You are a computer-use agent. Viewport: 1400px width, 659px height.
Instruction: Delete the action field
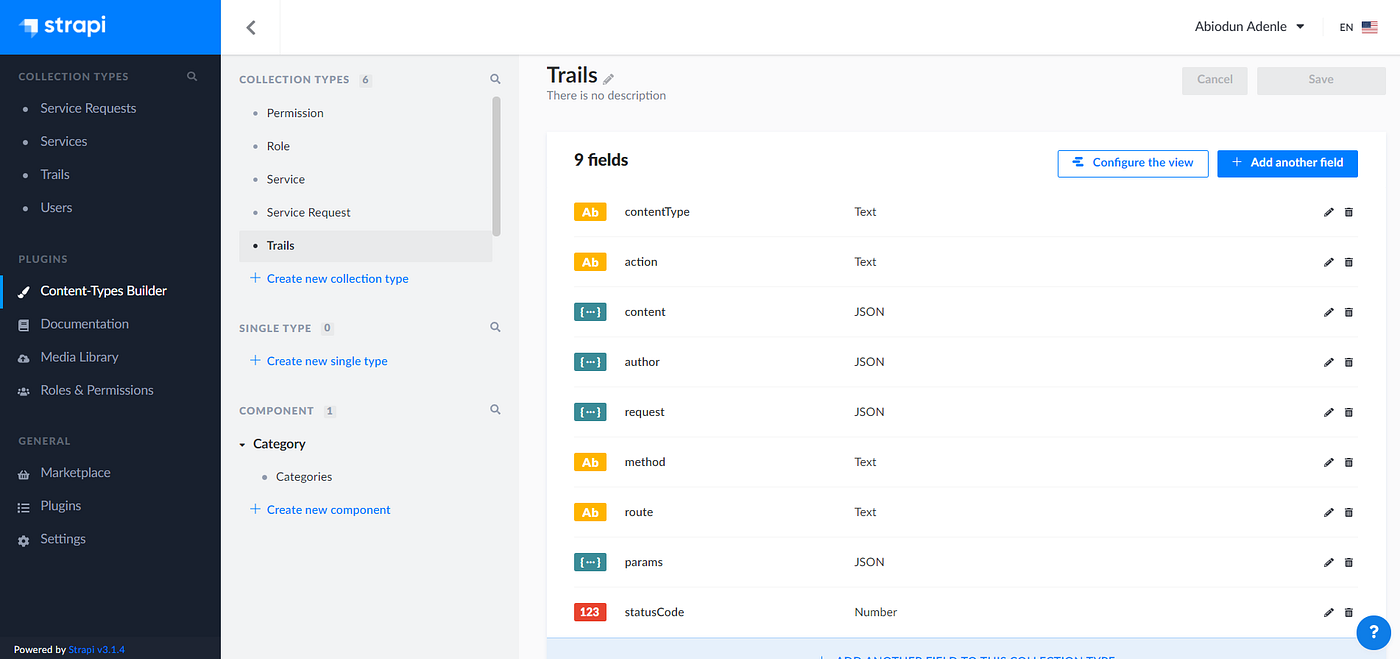(x=1349, y=261)
